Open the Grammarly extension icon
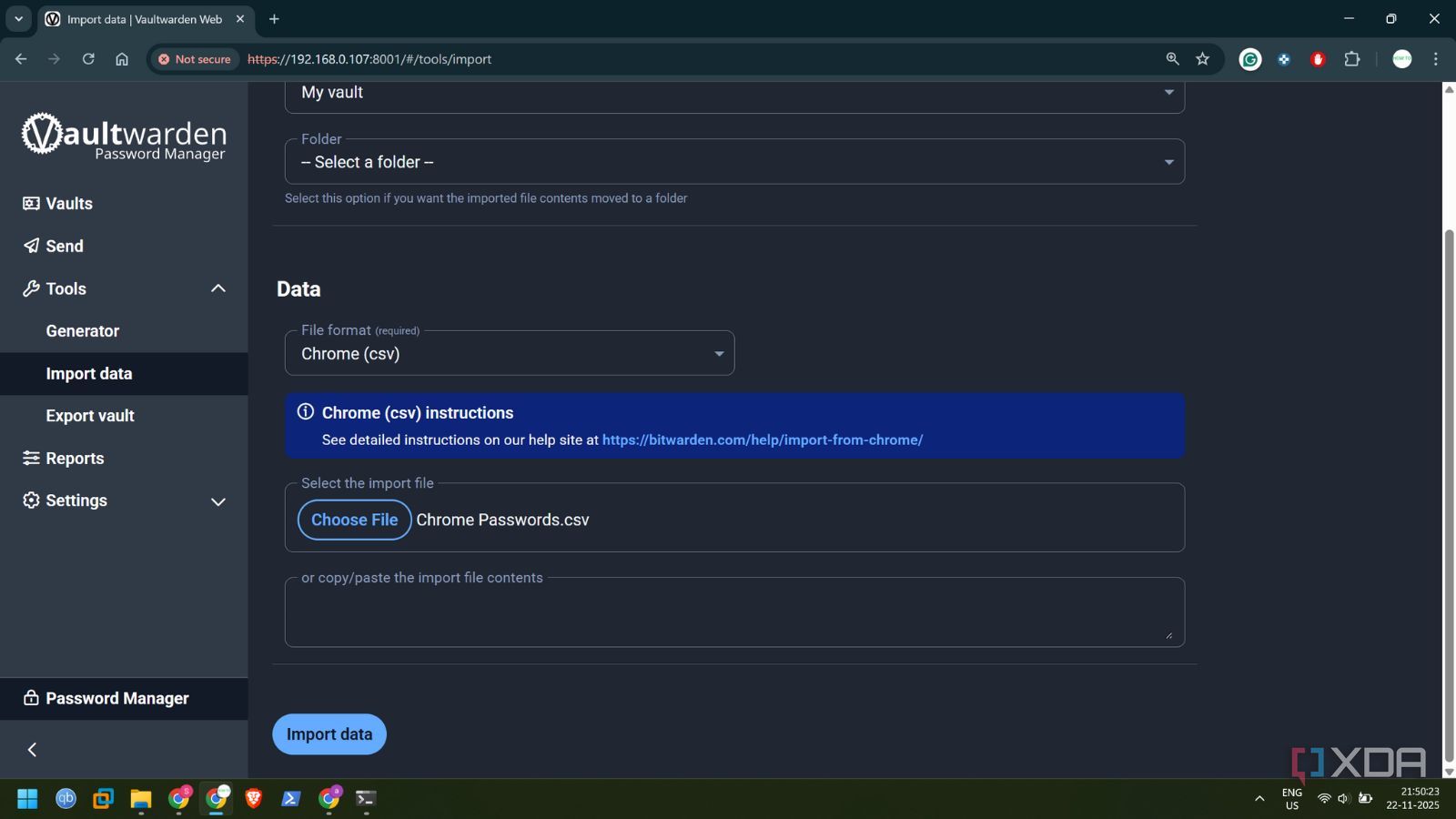This screenshot has width=1456, height=819. click(x=1250, y=59)
